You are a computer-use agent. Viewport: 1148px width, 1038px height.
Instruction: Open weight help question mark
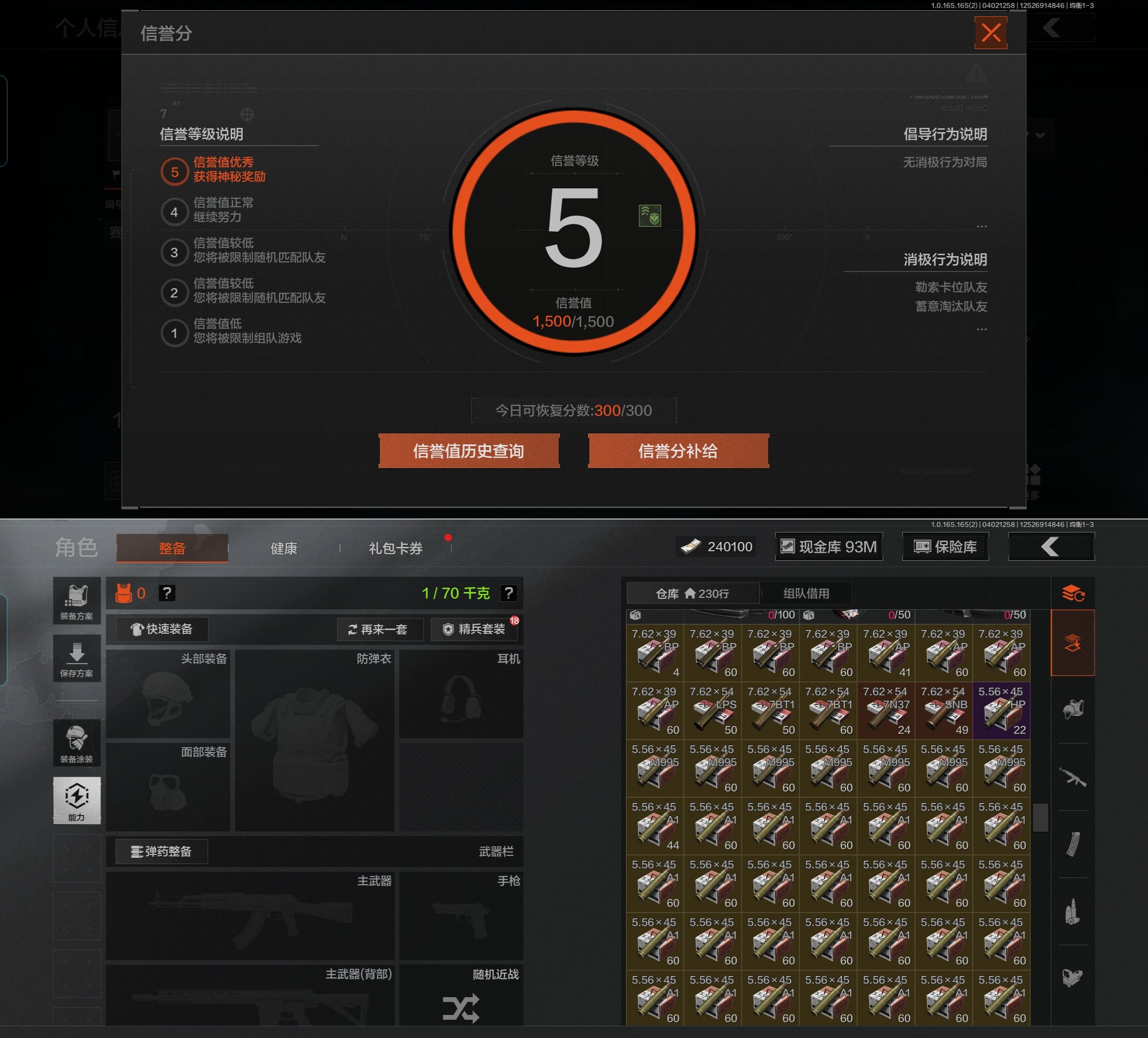click(x=509, y=593)
